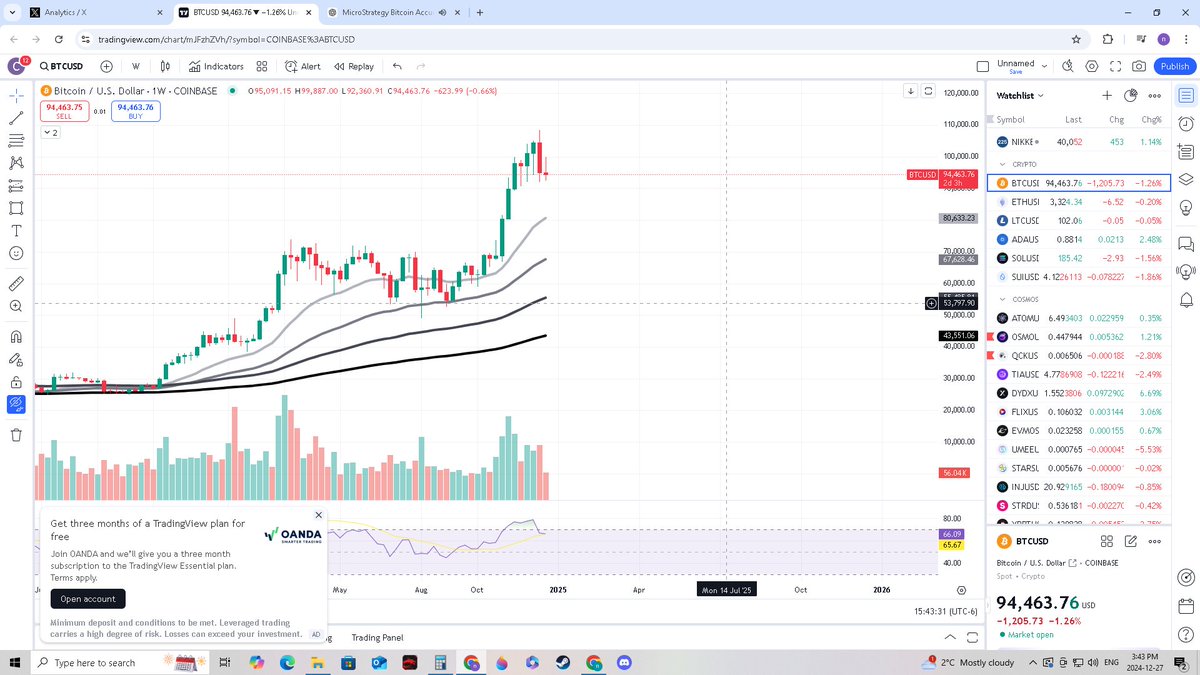The image size is (1200, 675).
Task: Open the indicator templates grid icon
Action: click(262, 66)
